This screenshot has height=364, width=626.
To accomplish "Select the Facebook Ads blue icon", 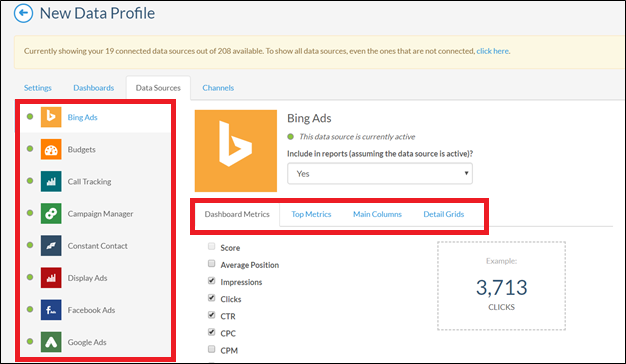I will [51, 310].
